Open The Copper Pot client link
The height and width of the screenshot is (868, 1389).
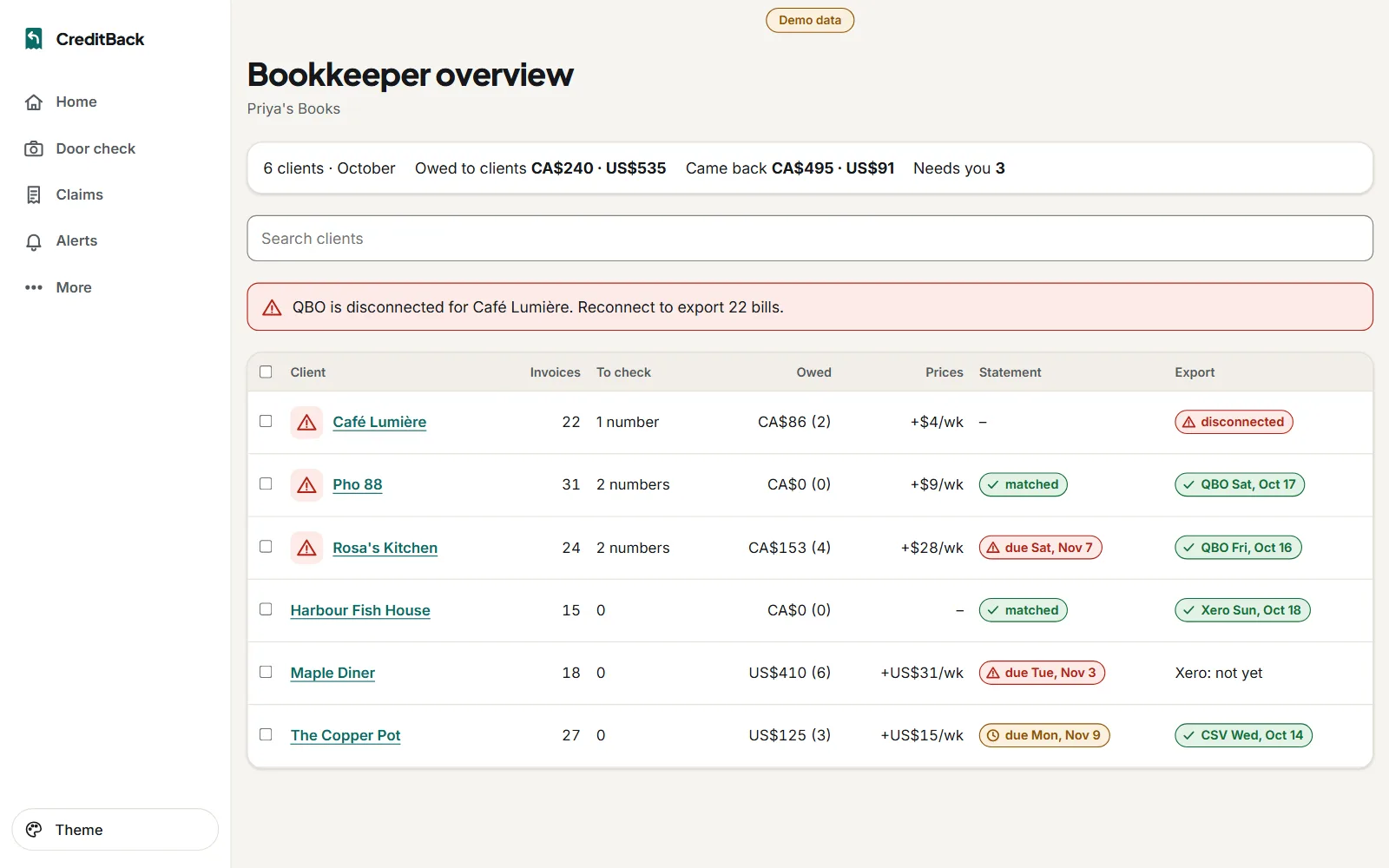click(x=346, y=735)
